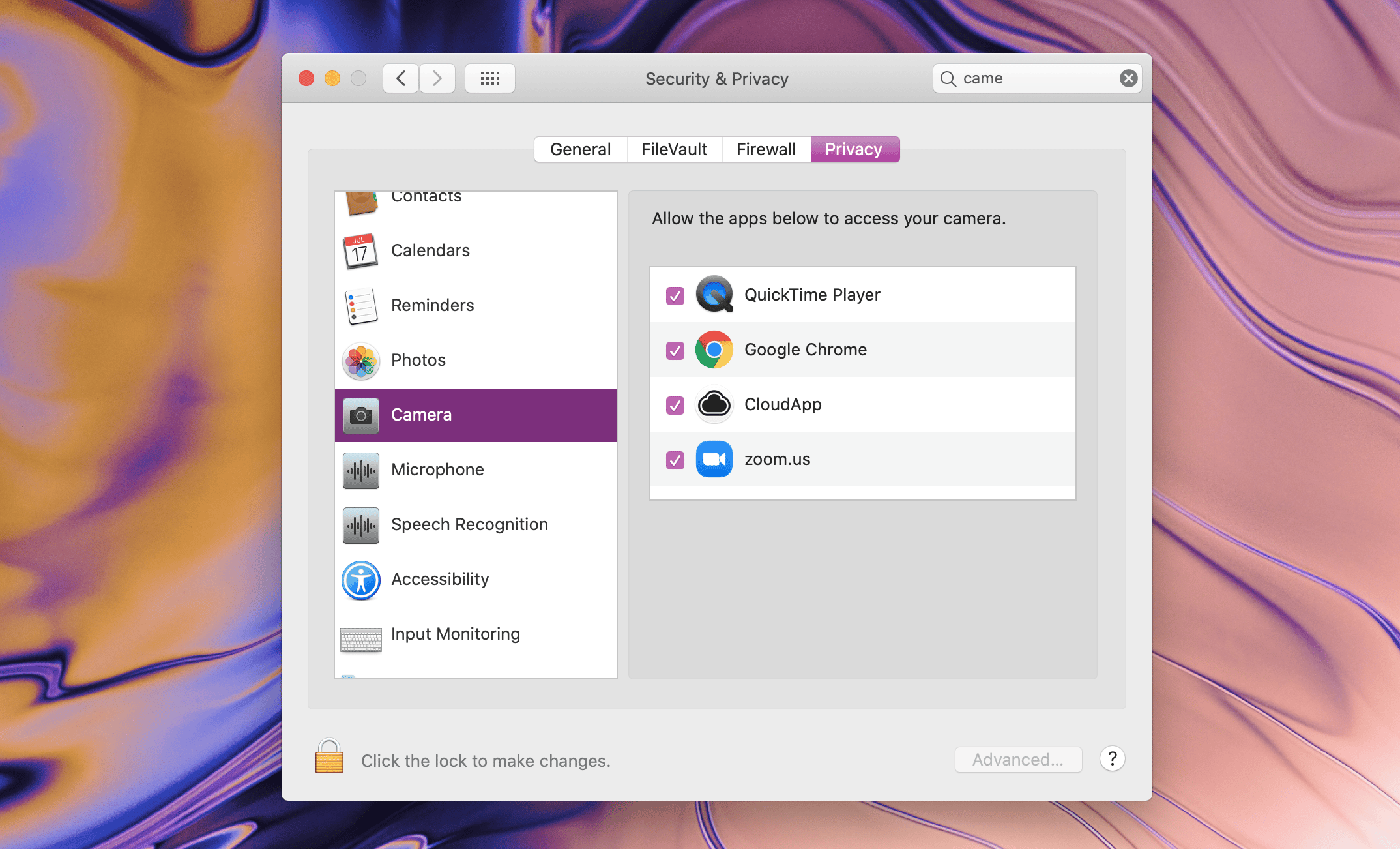Select the Contacts label in the list
The width and height of the screenshot is (1400, 849).
pyautogui.click(x=426, y=196)
